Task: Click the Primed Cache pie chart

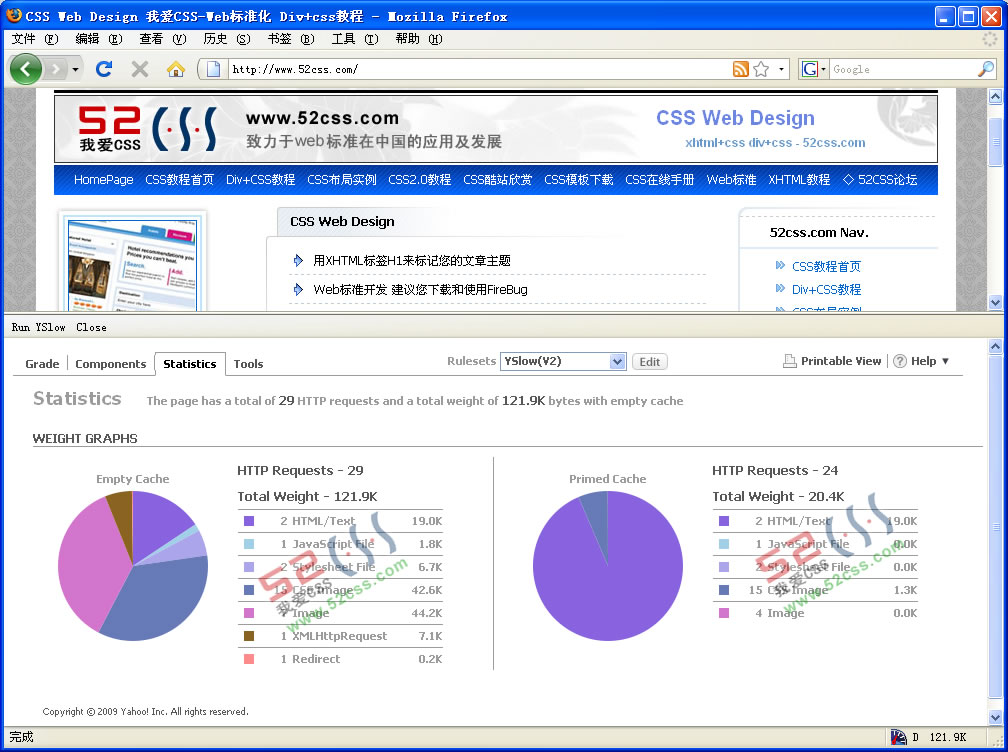Action: coord(608,566)
